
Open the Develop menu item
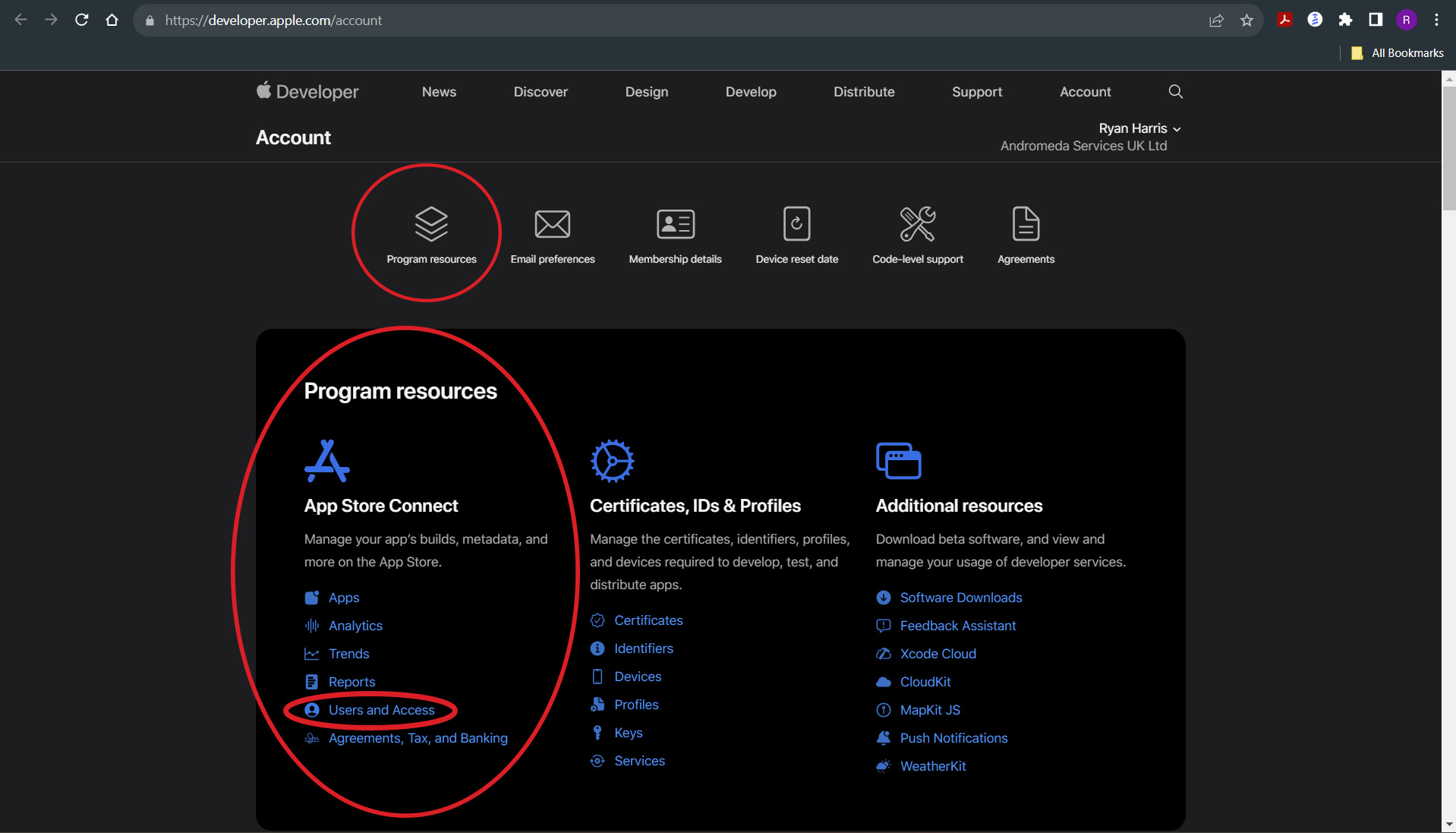[x=751, y=92]
